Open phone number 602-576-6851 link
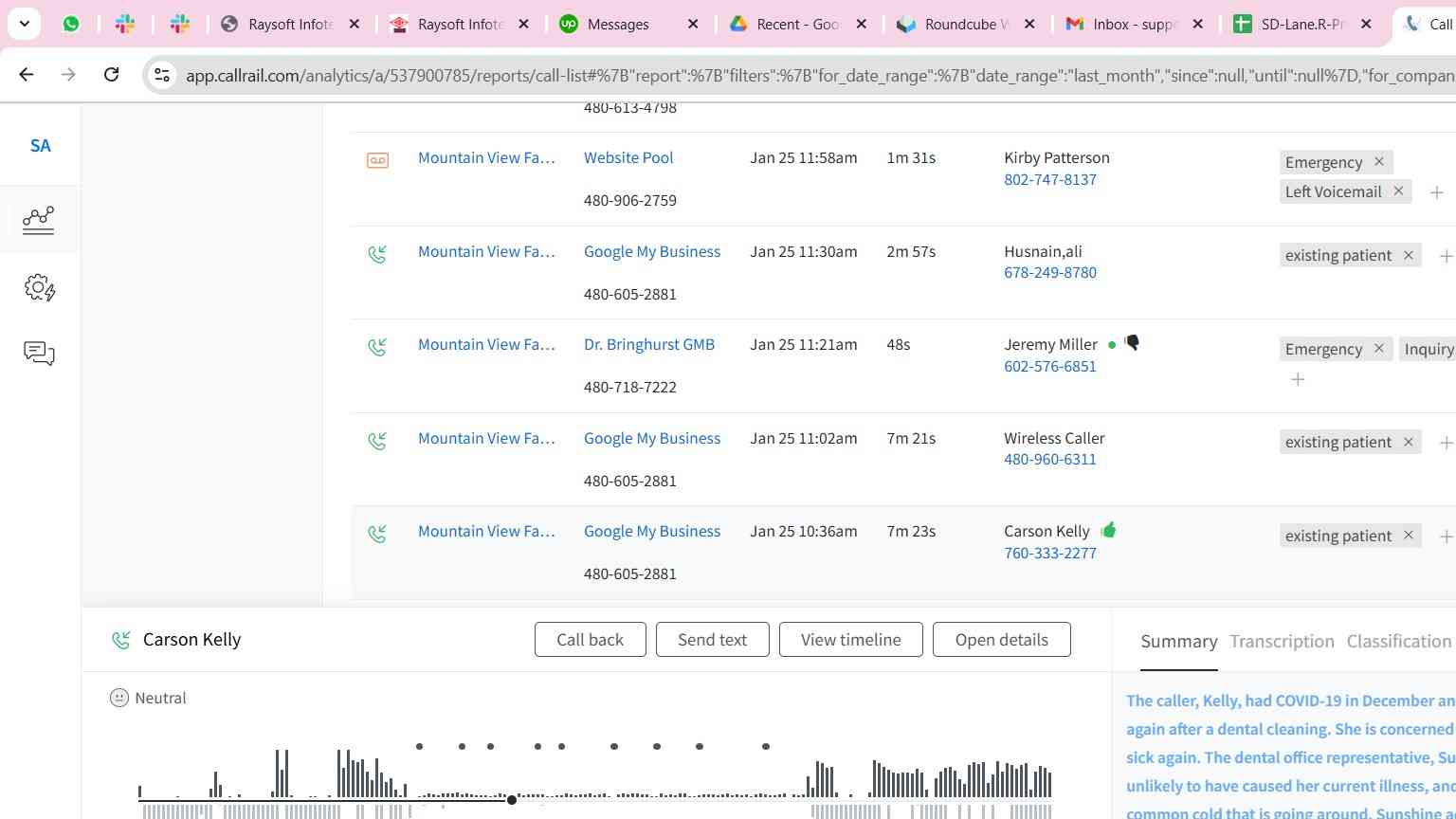This screenshot has height=819, width=1456. [x=1050, y=366]
